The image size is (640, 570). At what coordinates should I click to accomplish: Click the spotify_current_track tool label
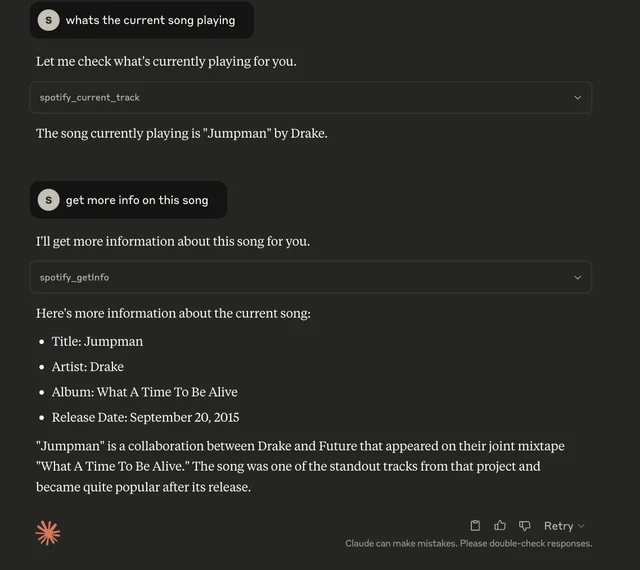(x=90, y=98)
